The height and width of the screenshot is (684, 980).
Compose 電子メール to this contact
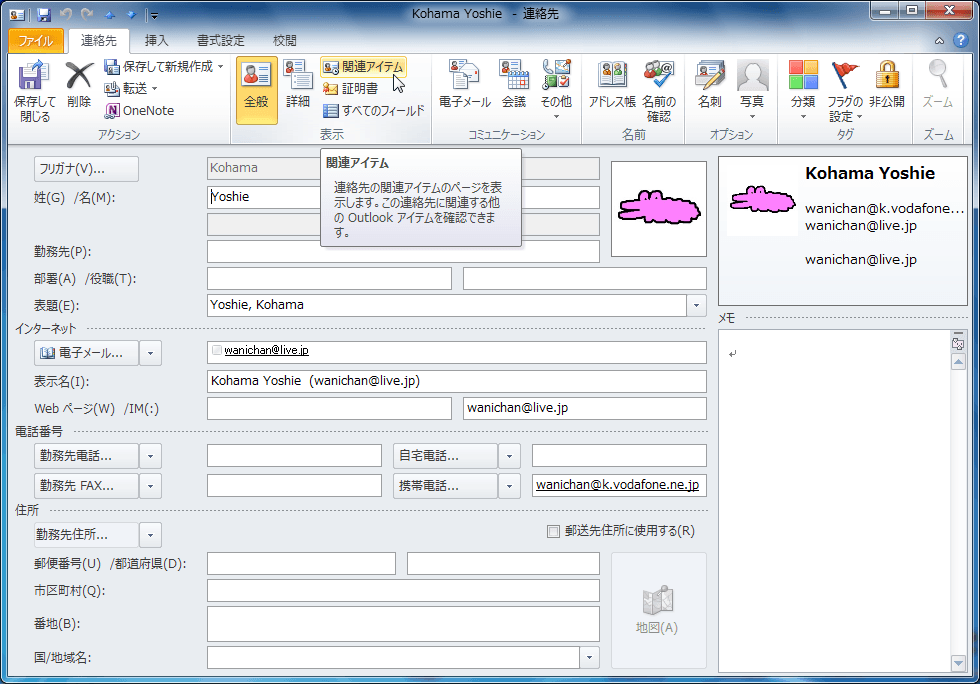click(x=464, y=85)
